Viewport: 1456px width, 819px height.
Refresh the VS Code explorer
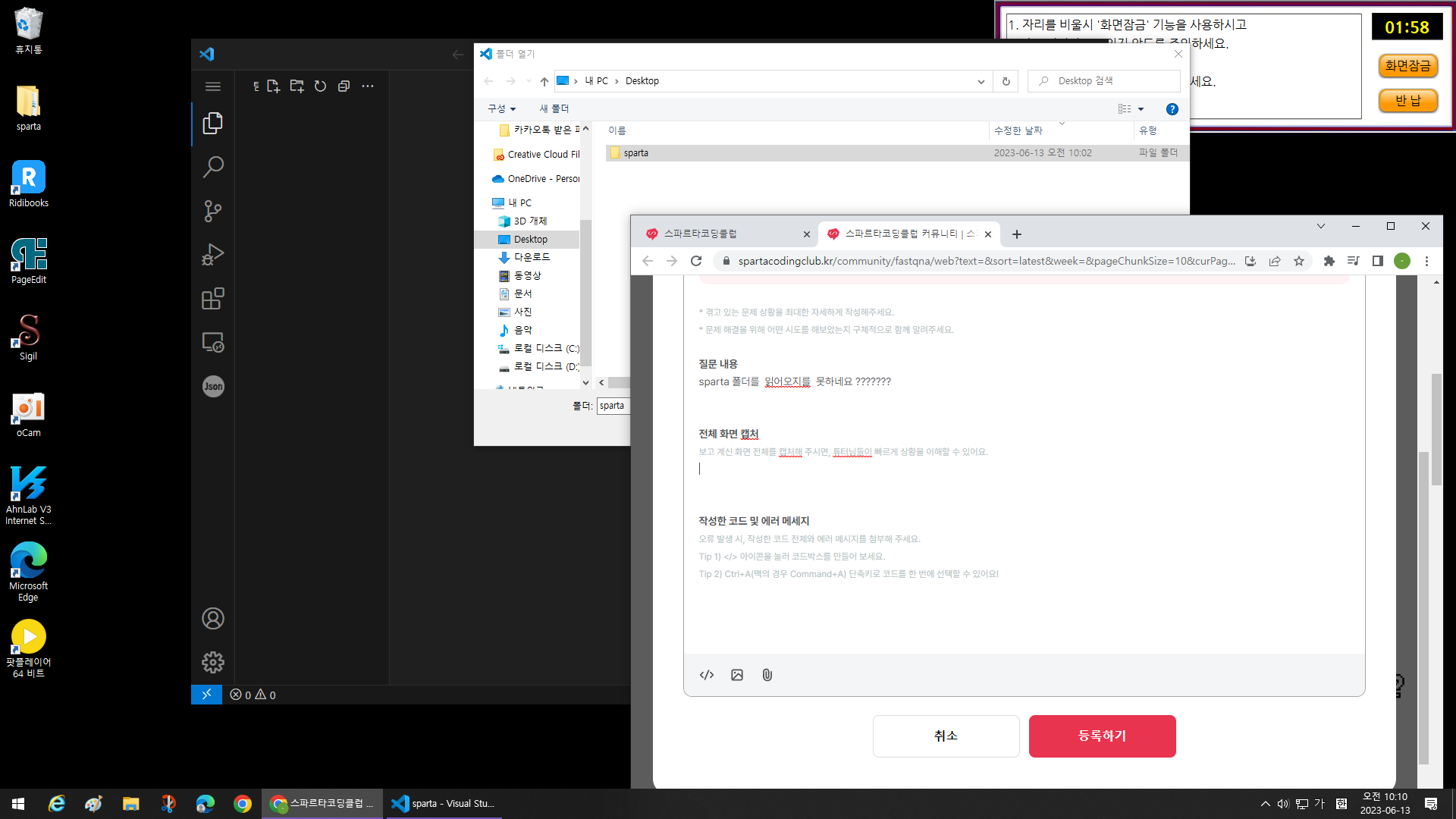click(320, 86)
